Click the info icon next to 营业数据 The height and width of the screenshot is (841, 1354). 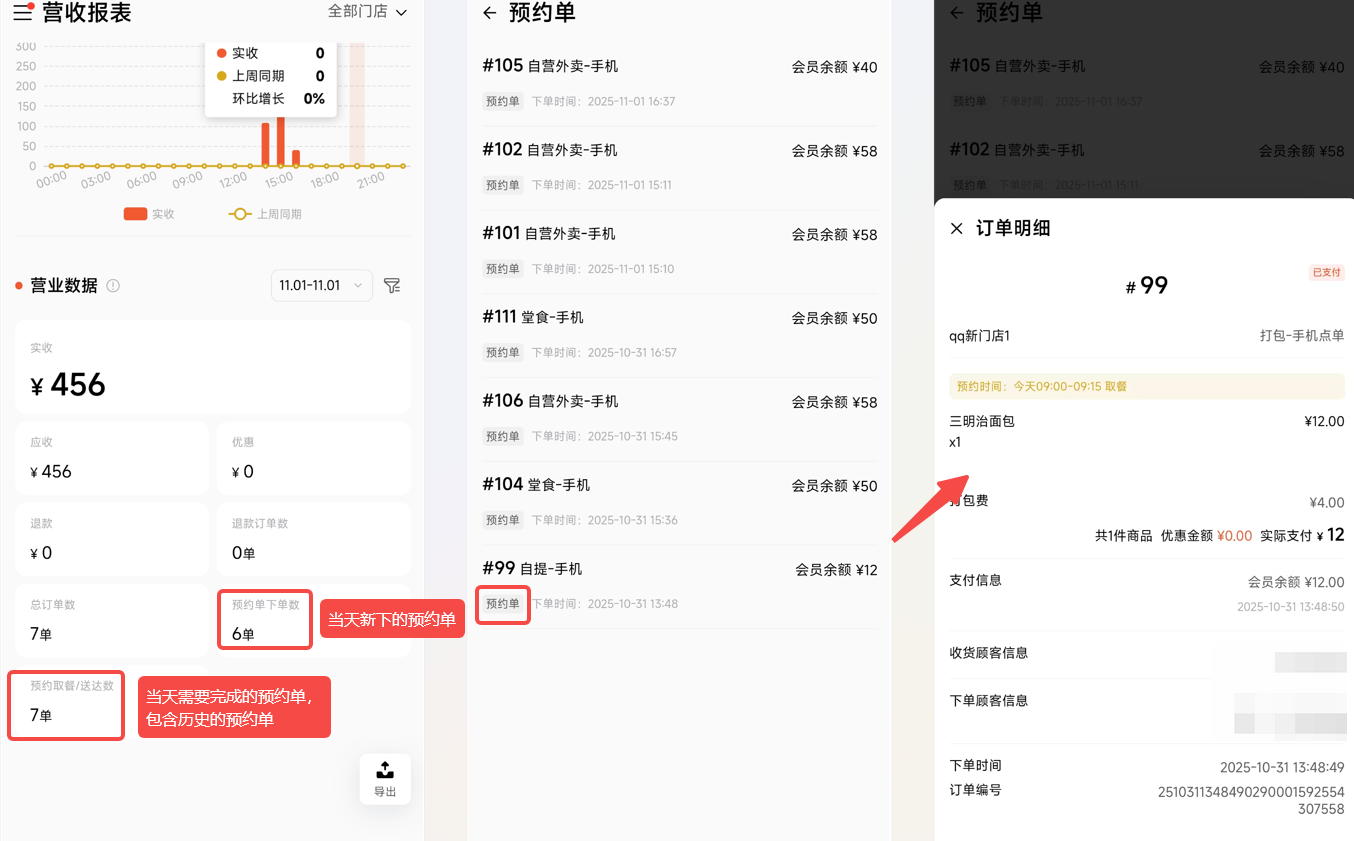pyautogui.click(x=113, y=286)
